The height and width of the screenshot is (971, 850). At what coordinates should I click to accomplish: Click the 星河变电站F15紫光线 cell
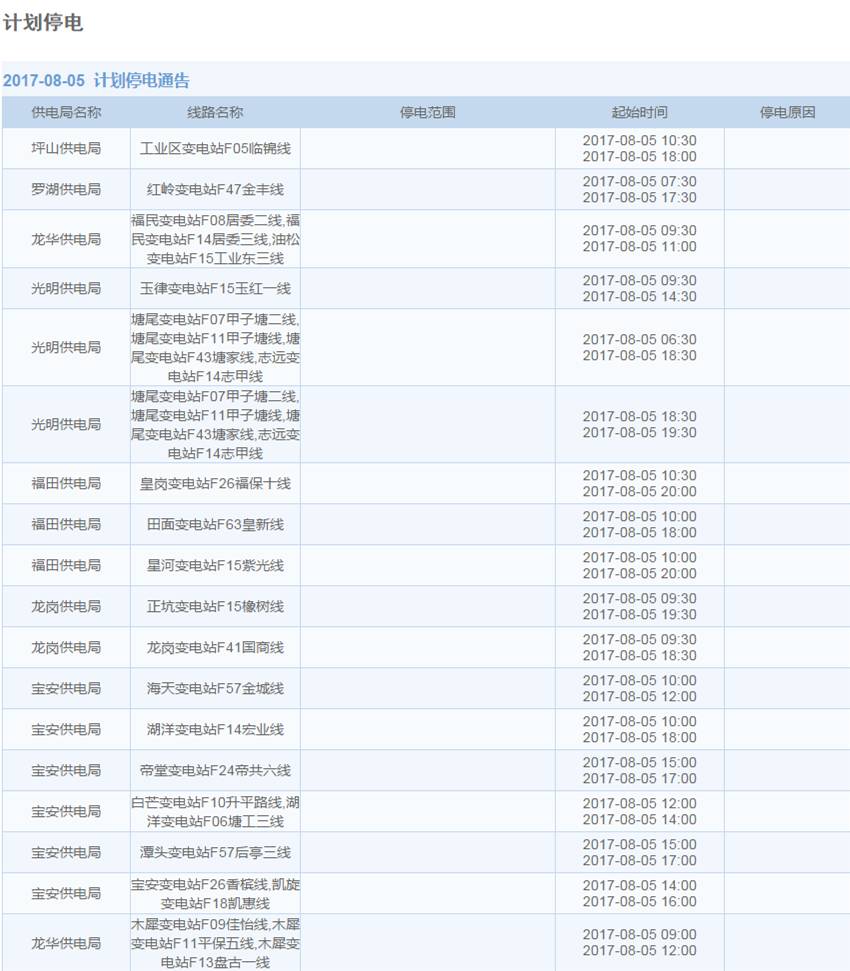pyautogui.click(x=215, y=565)
